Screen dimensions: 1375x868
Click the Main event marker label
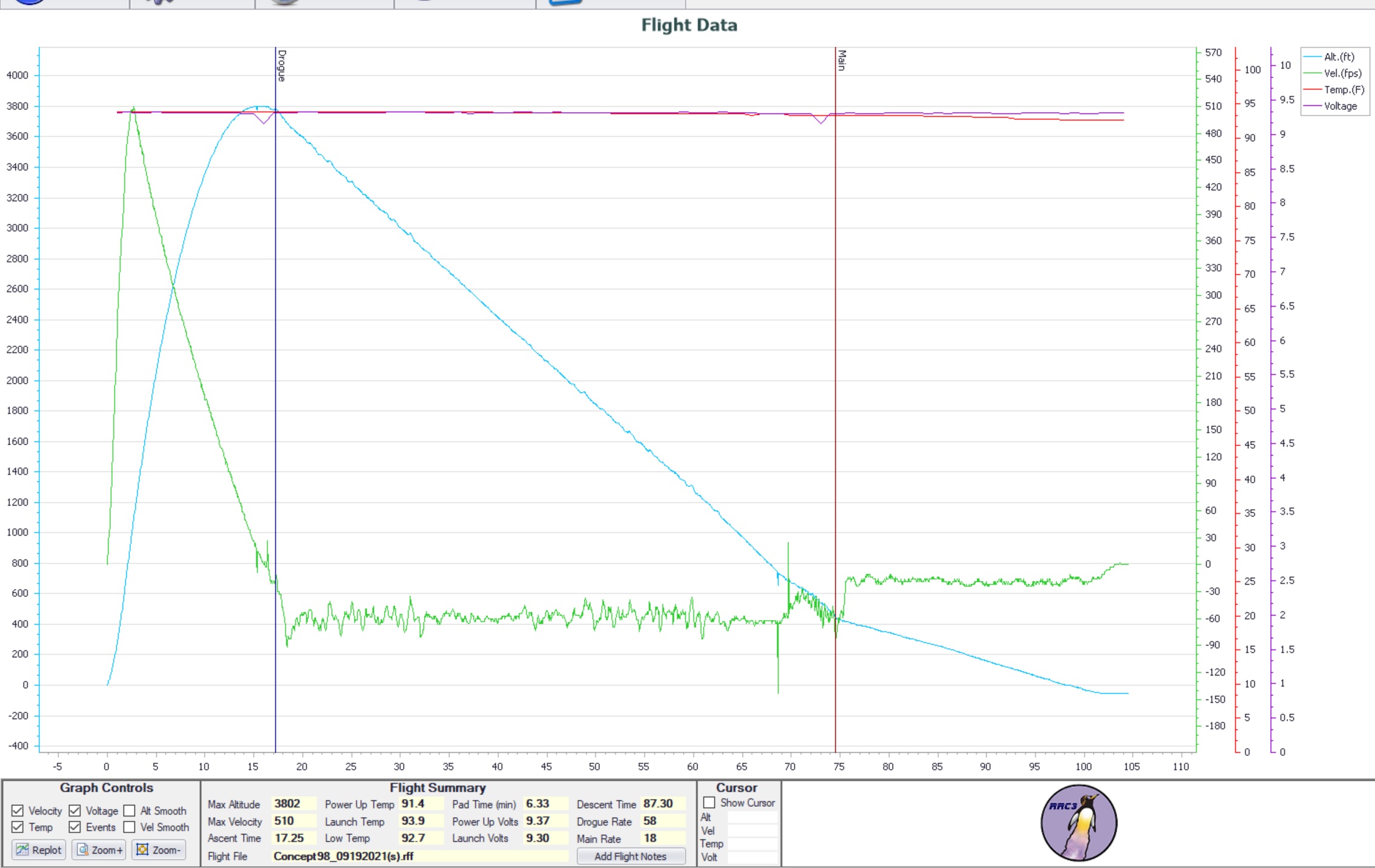click(x=842, y=61)
